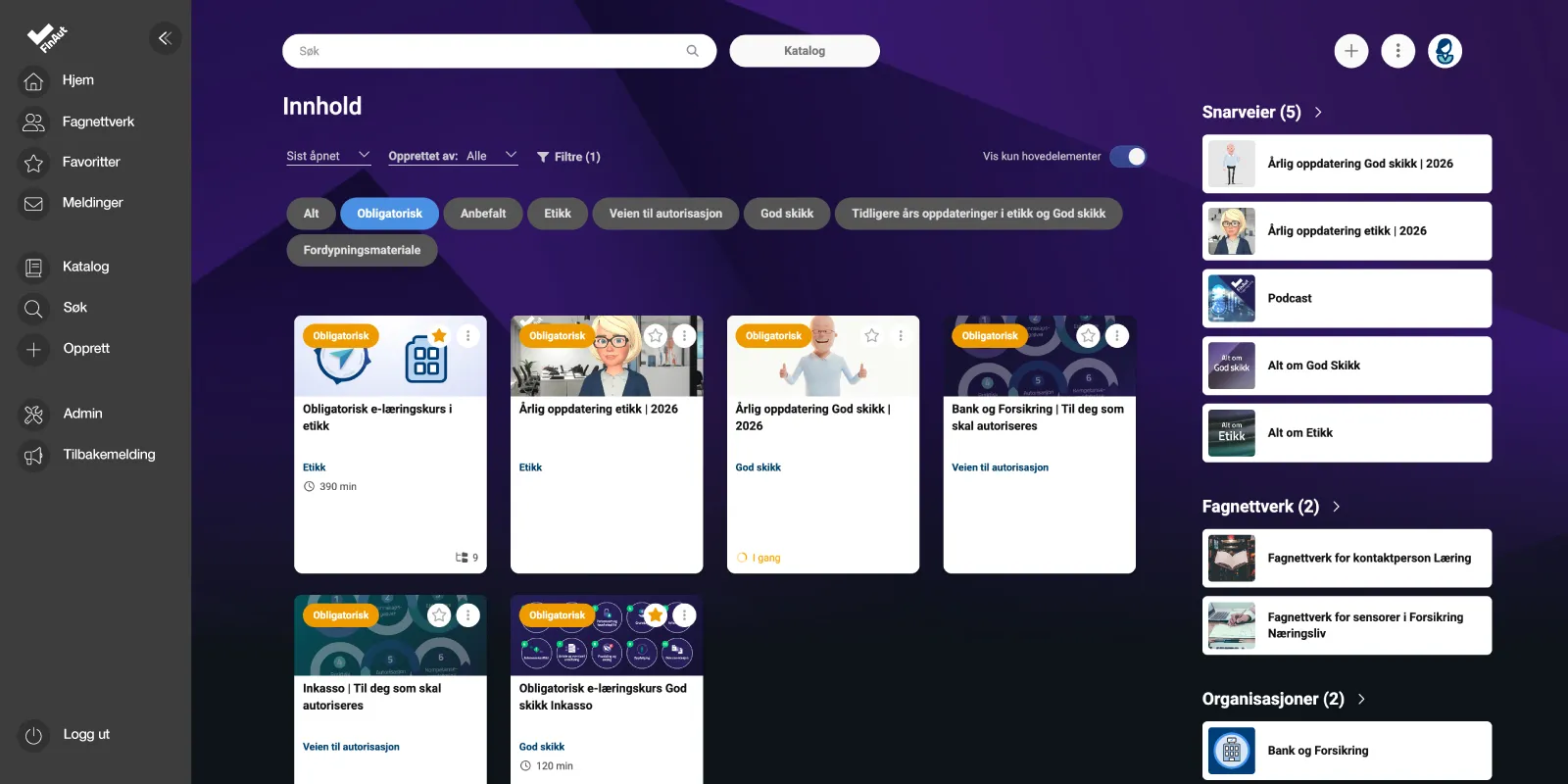The width and height of the screenshot is (1568, 784).
Task: Open Fagnettverk for kontaktperson Læring
Action: click(x=1347, y=559)
